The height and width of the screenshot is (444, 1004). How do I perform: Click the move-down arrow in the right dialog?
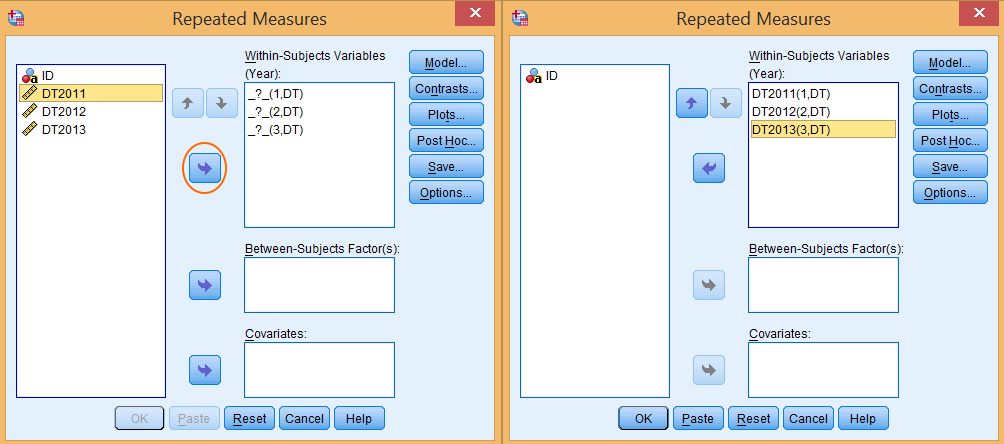(x=725, y=101)
